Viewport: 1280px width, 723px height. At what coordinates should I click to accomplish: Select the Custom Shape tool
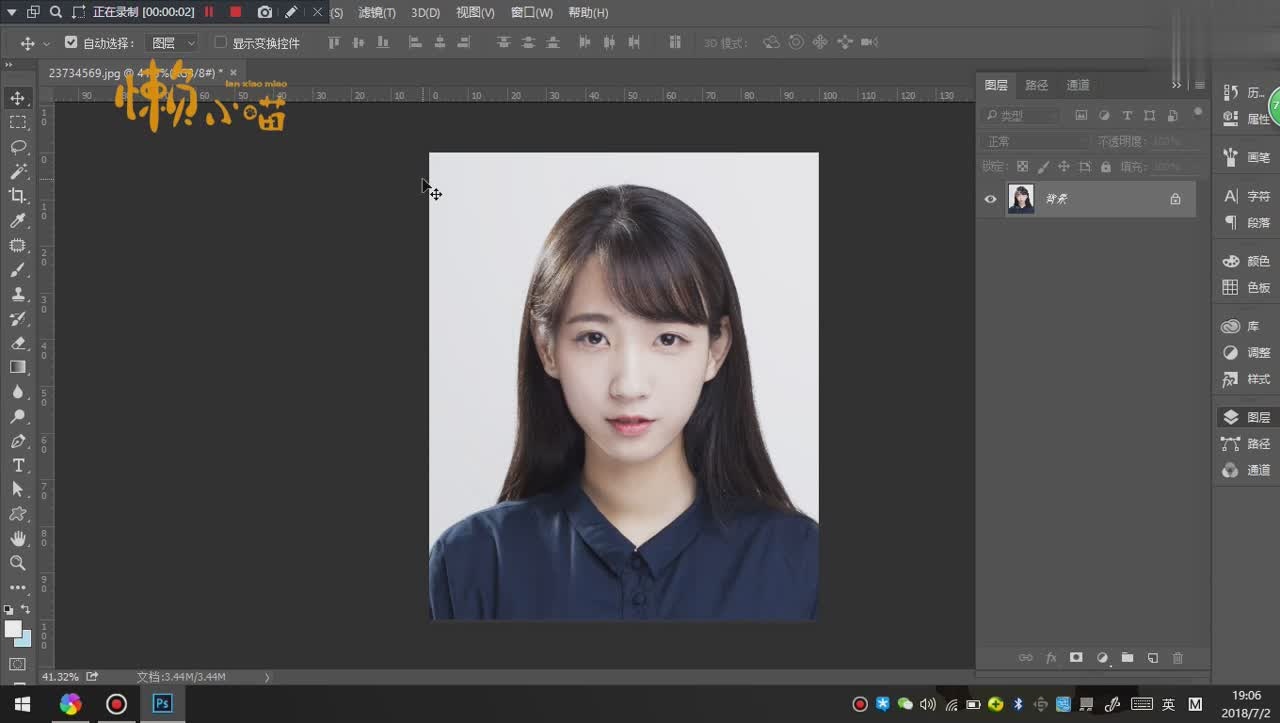tap(18, 514)
